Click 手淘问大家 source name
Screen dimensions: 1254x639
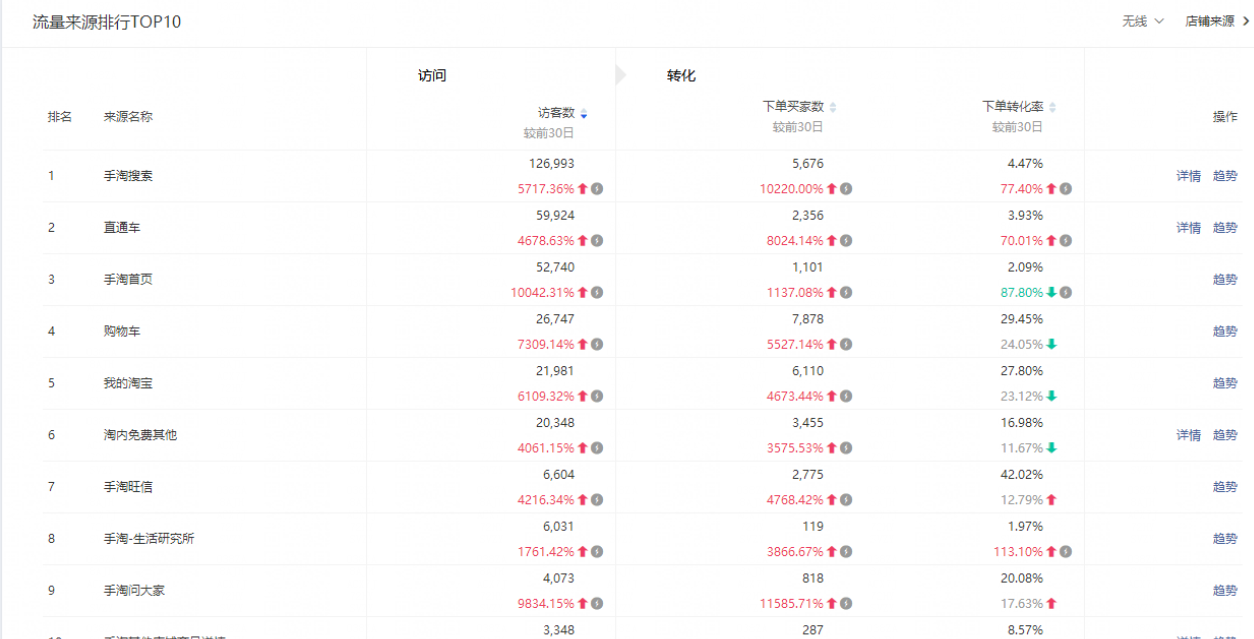point(134,590)
